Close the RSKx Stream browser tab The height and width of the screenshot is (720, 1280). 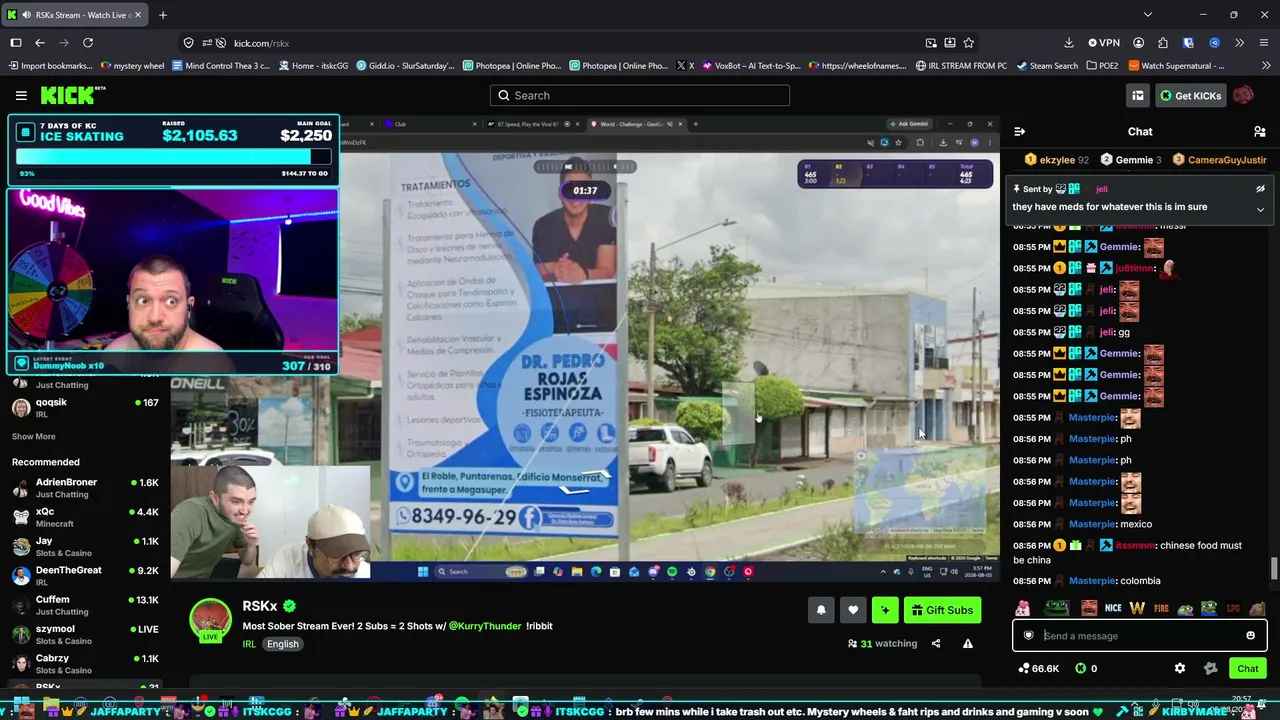138,15
